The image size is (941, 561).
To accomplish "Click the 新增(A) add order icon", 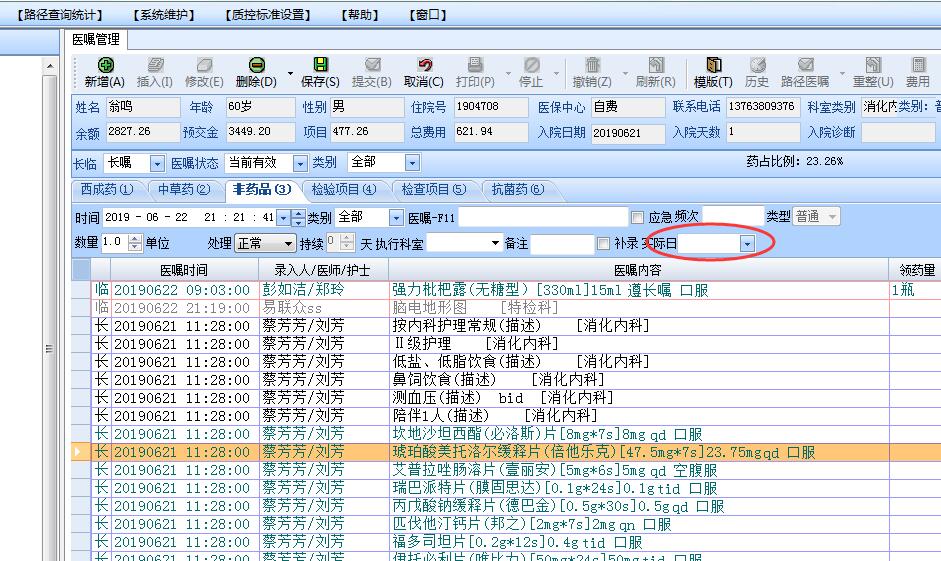I will [x=105, y=65].
